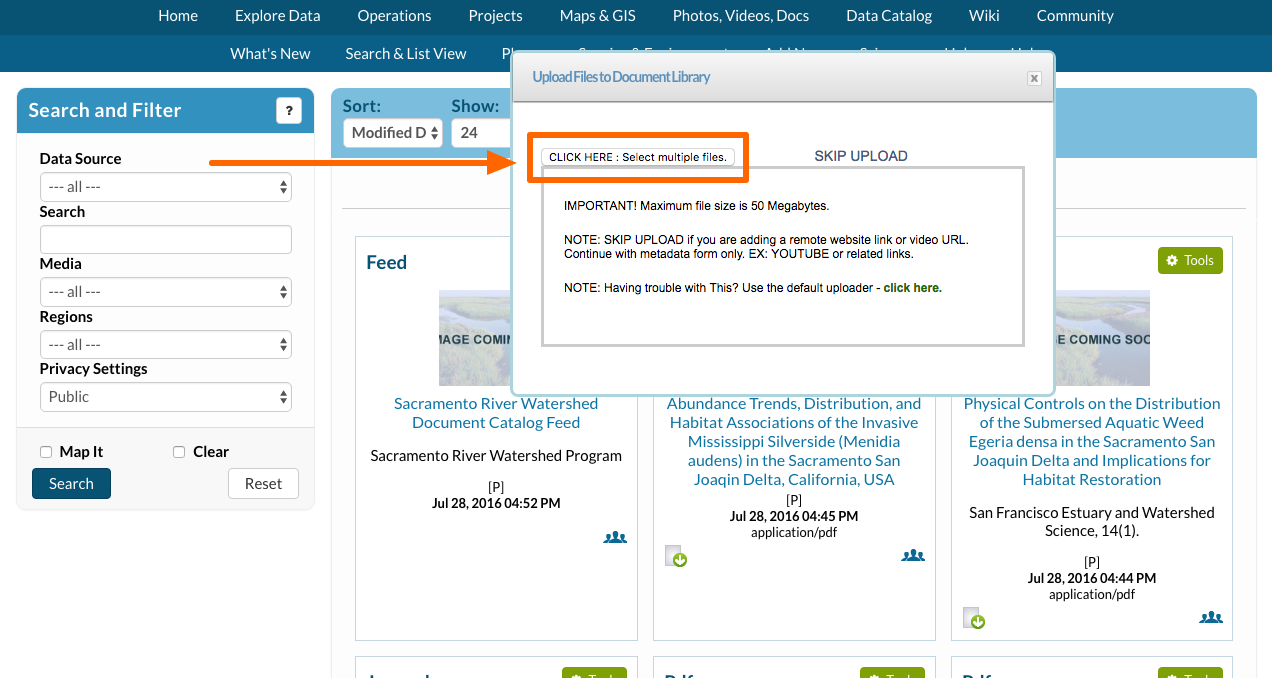Go to Search & List View
Screen dimensions: 1272x678
(x=405, y=54)
